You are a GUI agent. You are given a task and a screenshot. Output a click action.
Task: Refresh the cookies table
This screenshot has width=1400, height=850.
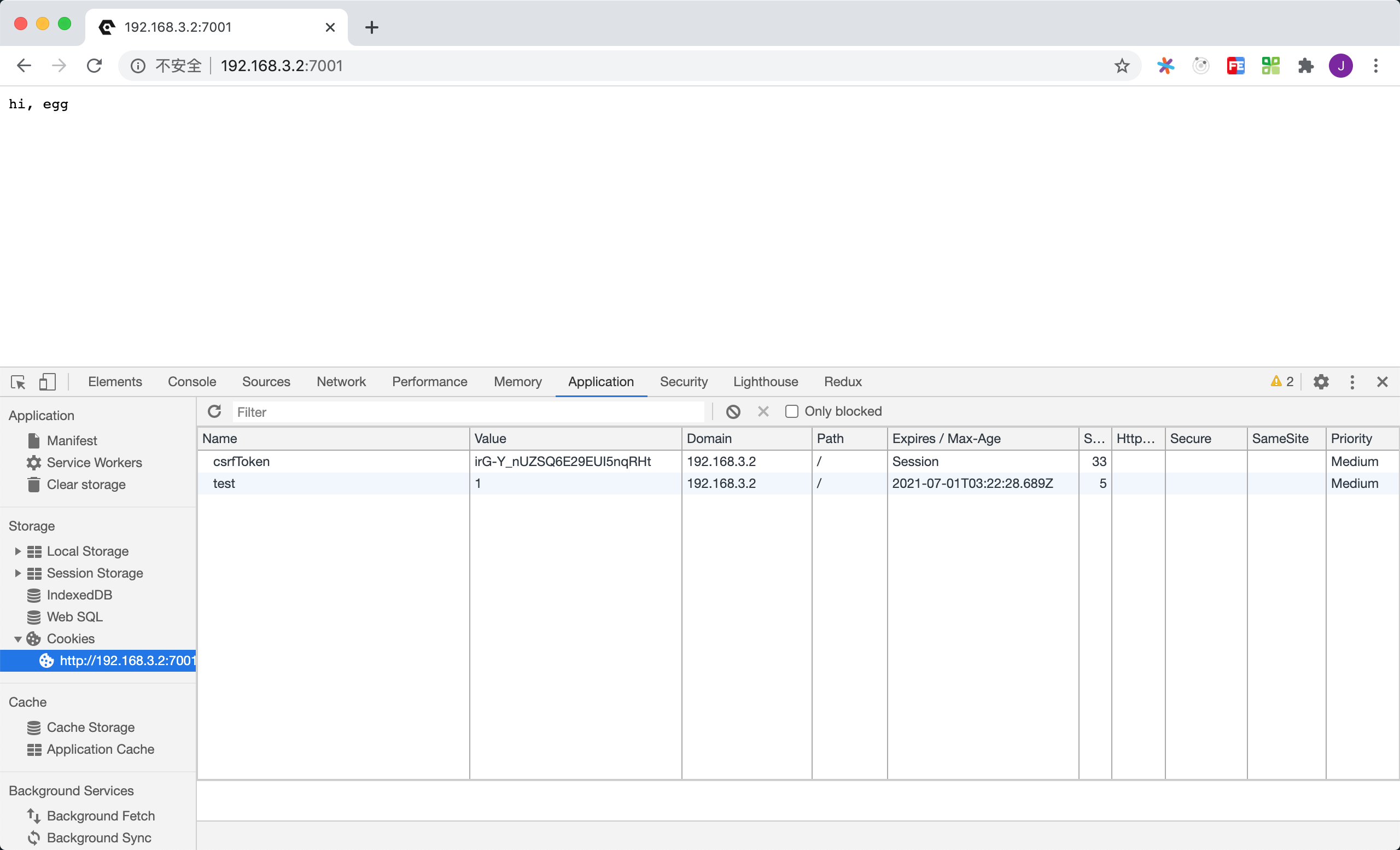214,411
